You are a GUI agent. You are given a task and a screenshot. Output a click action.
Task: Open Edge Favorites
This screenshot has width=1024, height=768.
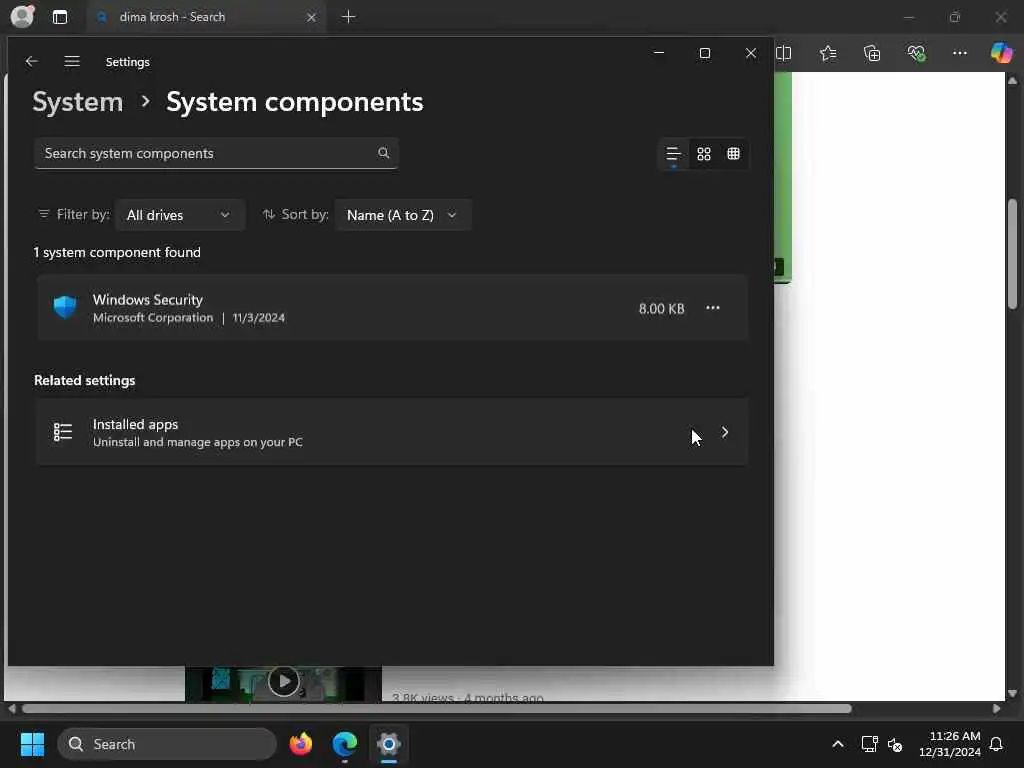click(x=827, y=53)
